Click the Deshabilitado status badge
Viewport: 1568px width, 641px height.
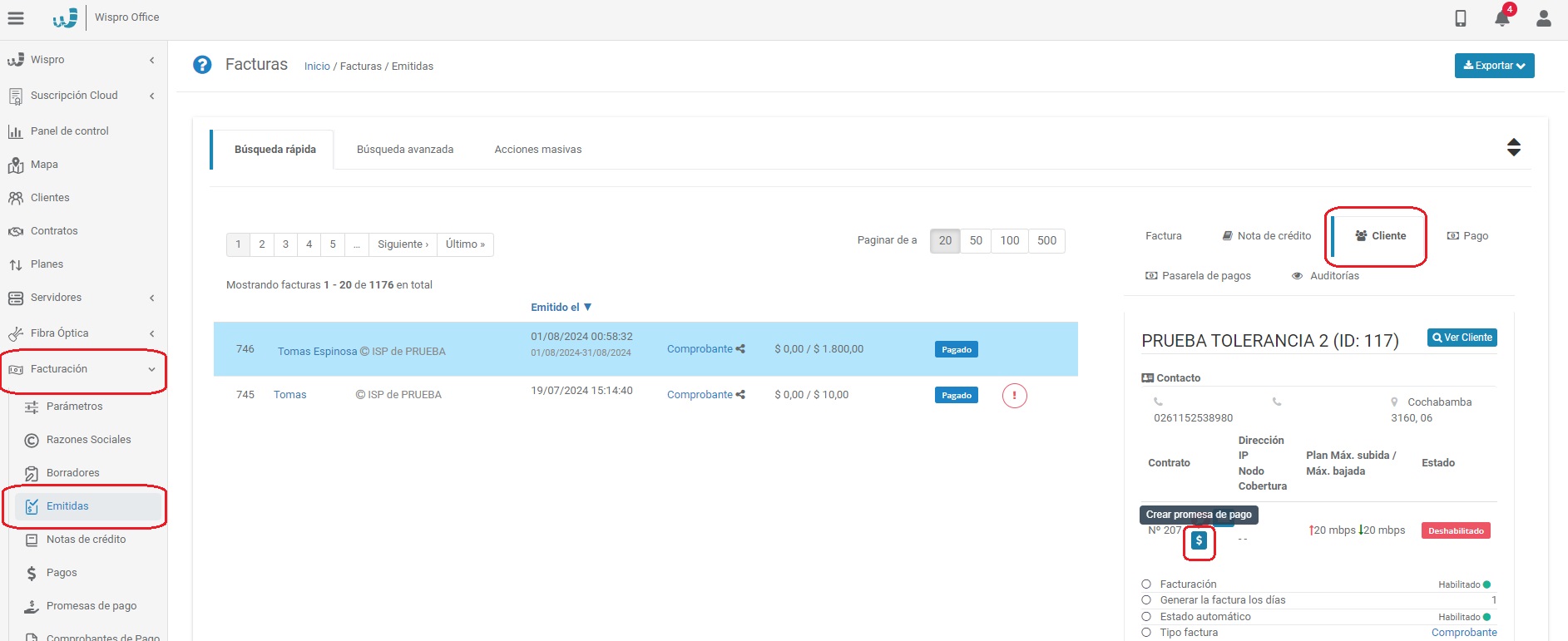[1456, 531]
